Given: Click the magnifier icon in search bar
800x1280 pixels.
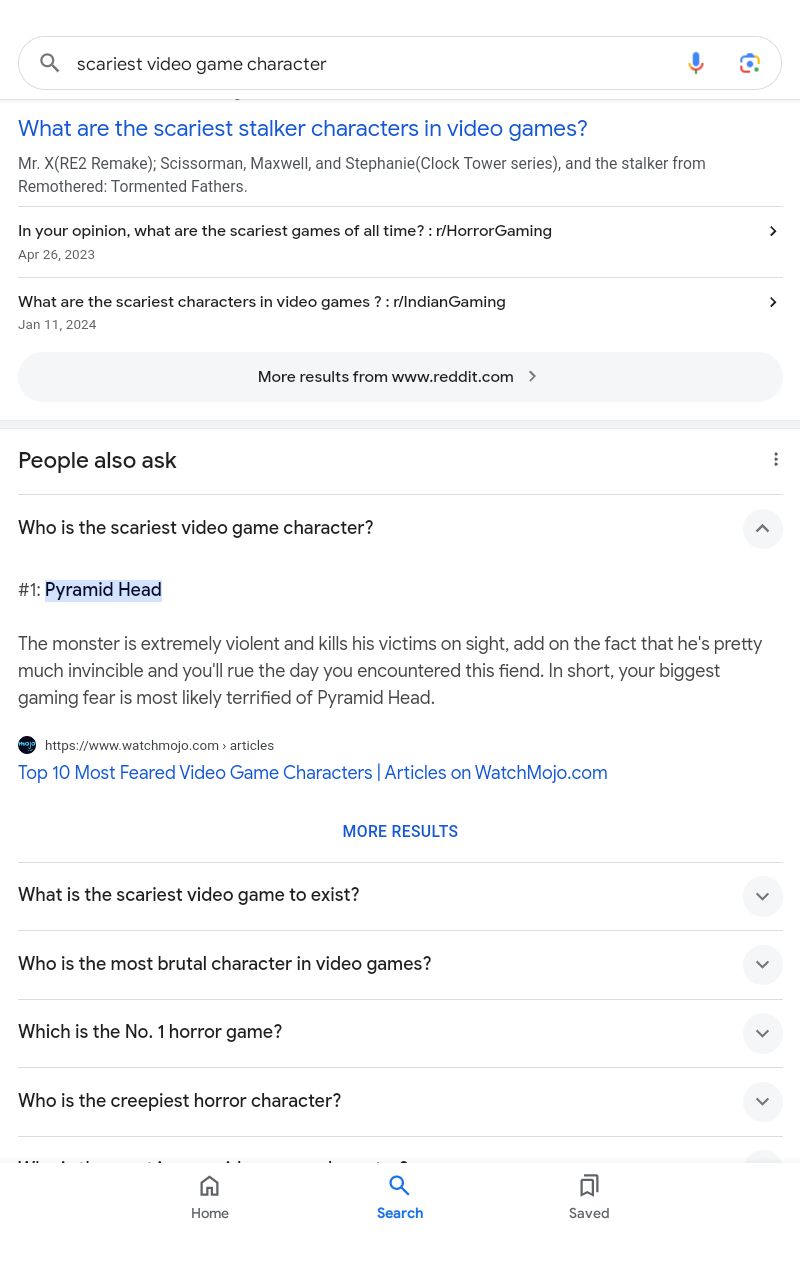Looking at the screenshot, I should tap(50, 63).
